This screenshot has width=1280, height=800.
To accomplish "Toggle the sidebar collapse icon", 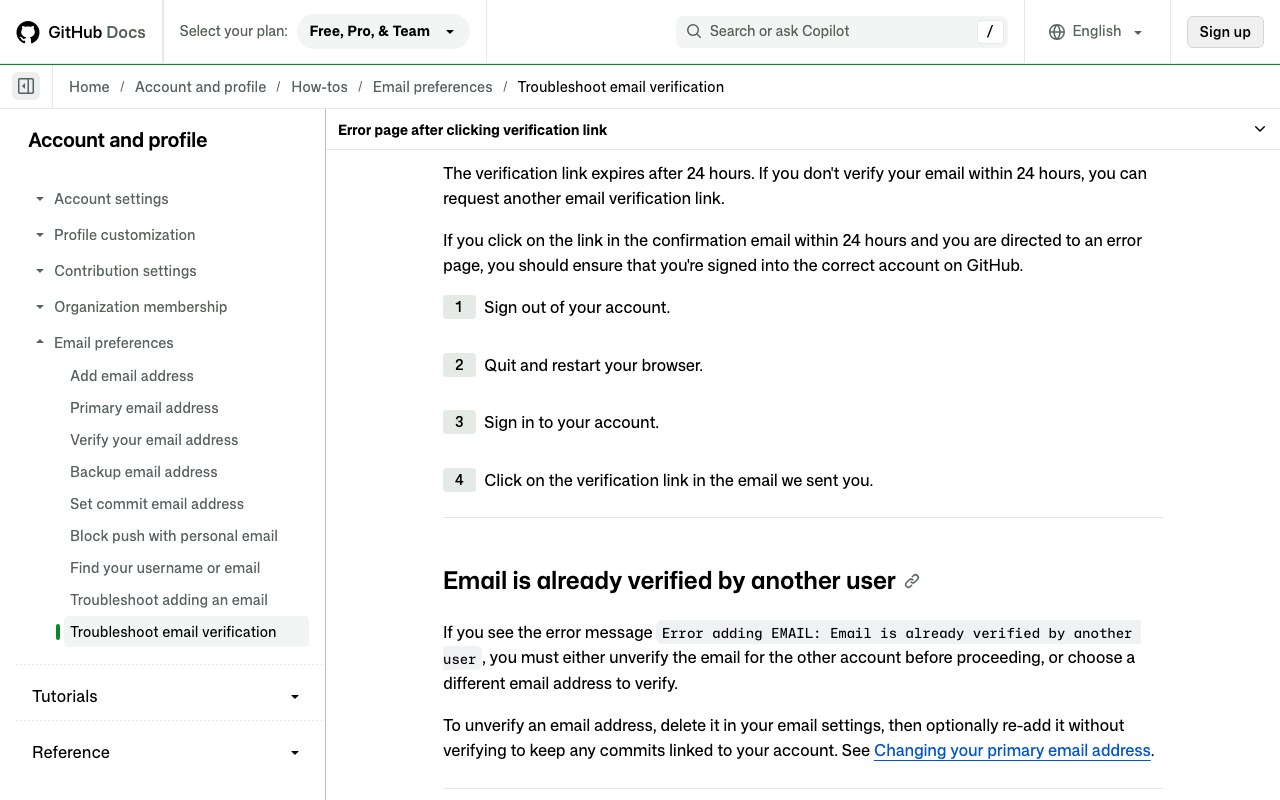I will click(26, 86).
